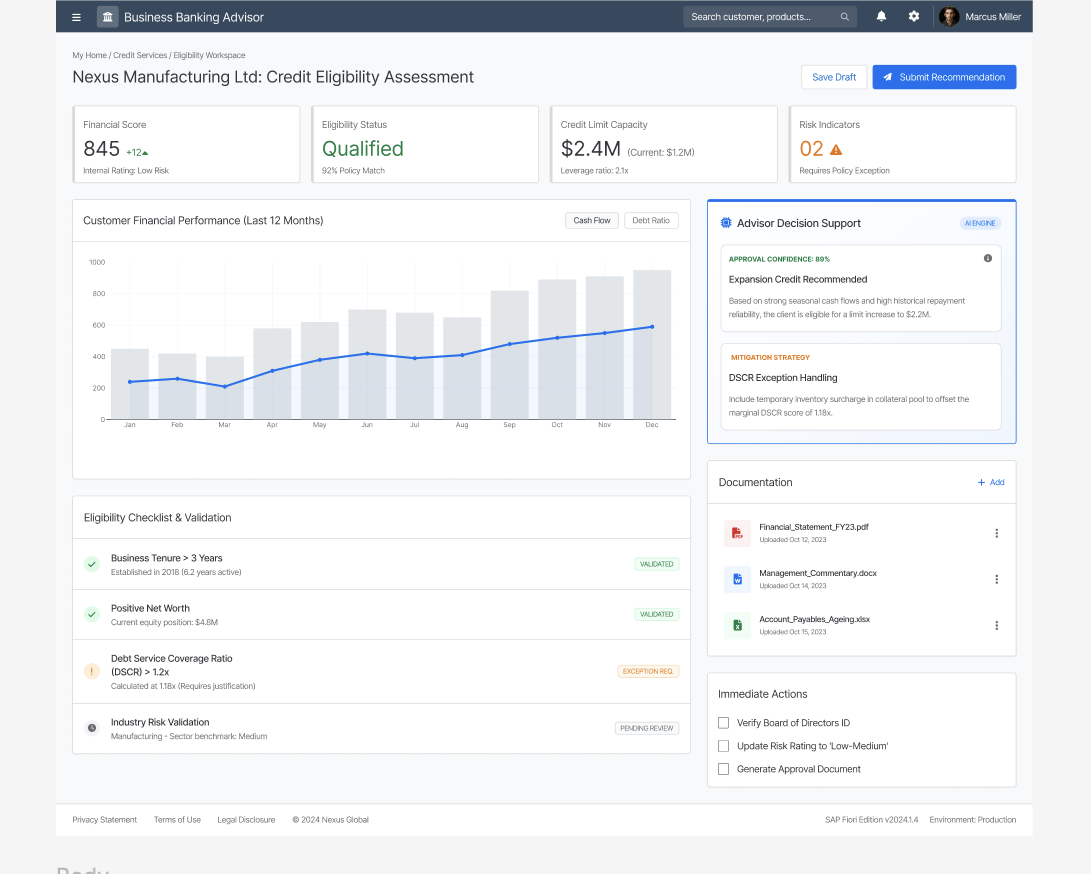Image resolution: width=1091 pixels, height=874 pixels.
Task: Click the PDF icon for Financial_Statement_FY23
Action: point(737,533)
